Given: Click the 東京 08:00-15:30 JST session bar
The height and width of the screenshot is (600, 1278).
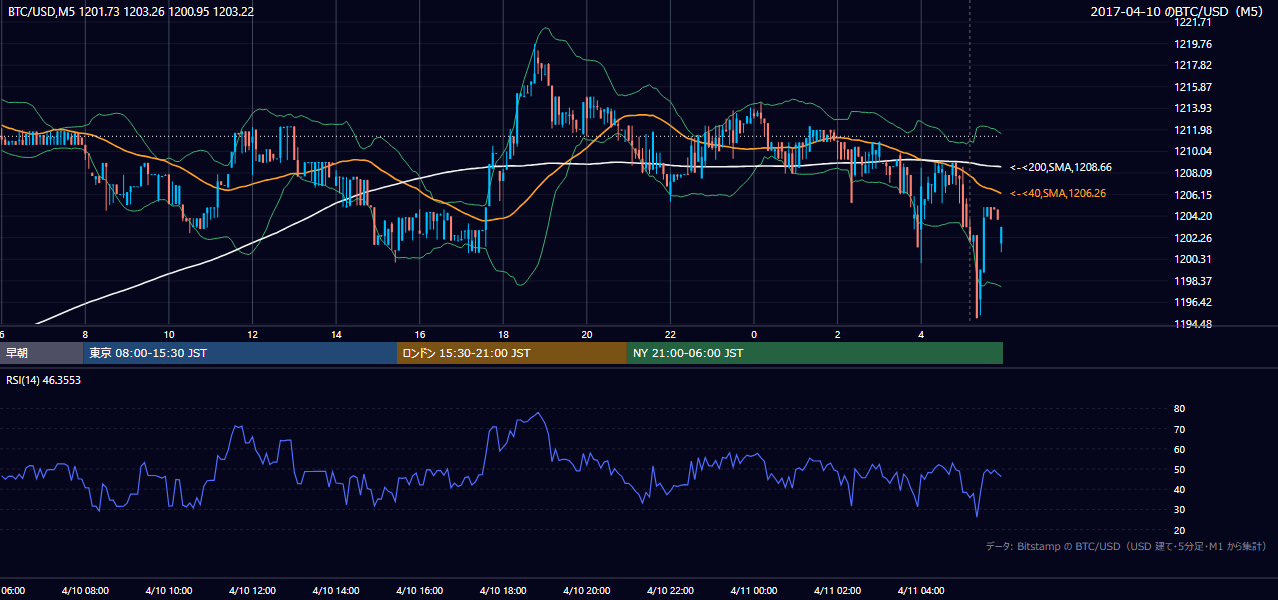Looking at the screenshot, I should pyautogui.click(x=240, y=353).
